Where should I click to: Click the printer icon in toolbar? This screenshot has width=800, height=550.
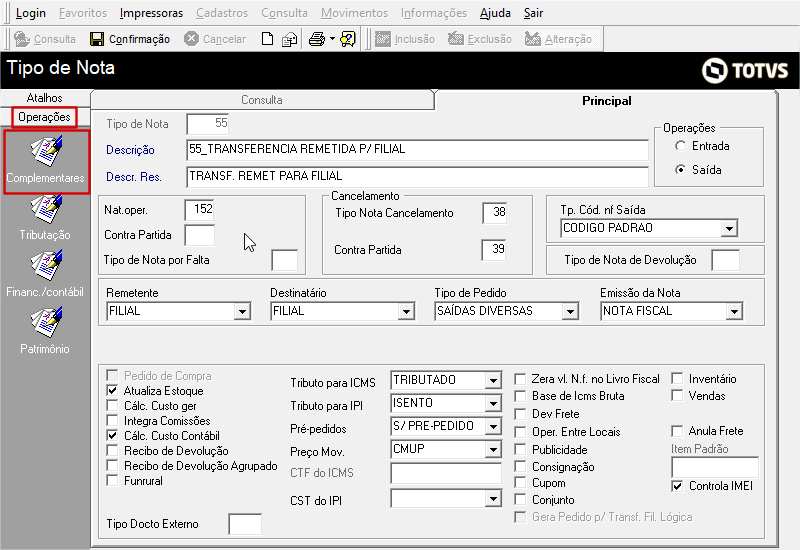point(317,39)
